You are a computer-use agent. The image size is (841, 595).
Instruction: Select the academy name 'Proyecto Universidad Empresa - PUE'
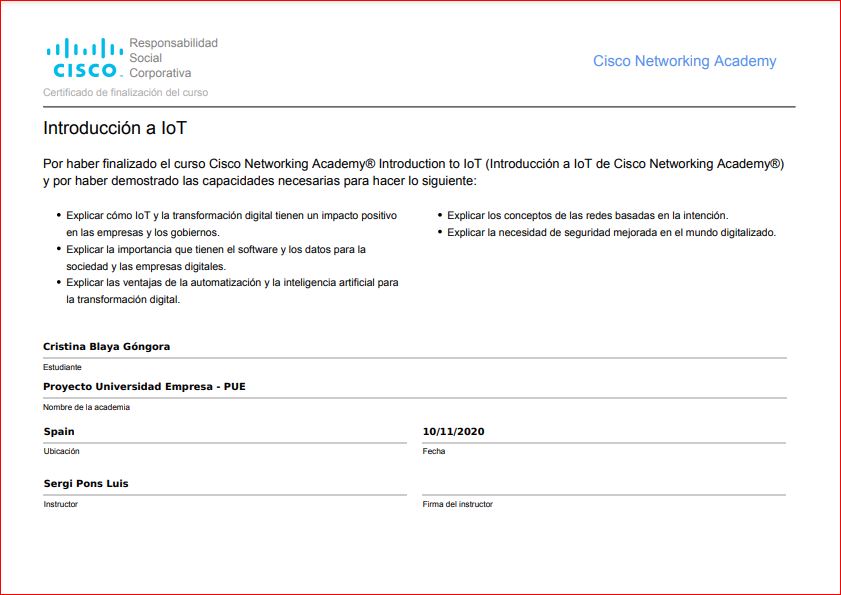click(x=144, y=386)
